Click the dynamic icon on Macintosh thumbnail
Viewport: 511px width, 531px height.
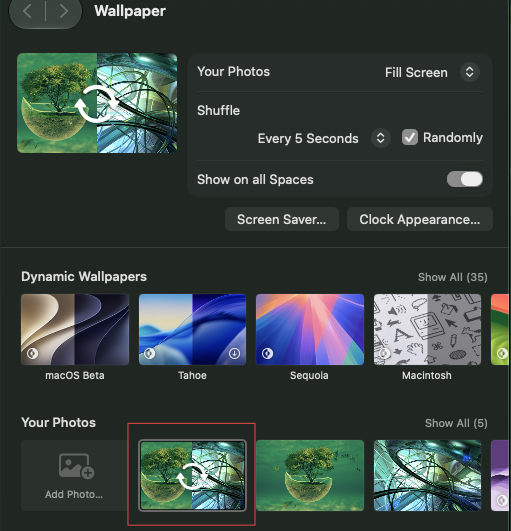(384, 353)
